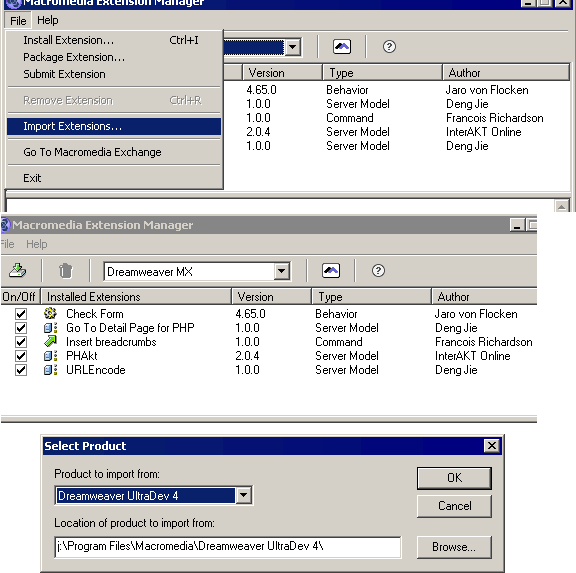Choose Exit from the File menu
The width and height of the screenshot is (576, 573).
tap(114, 178)
